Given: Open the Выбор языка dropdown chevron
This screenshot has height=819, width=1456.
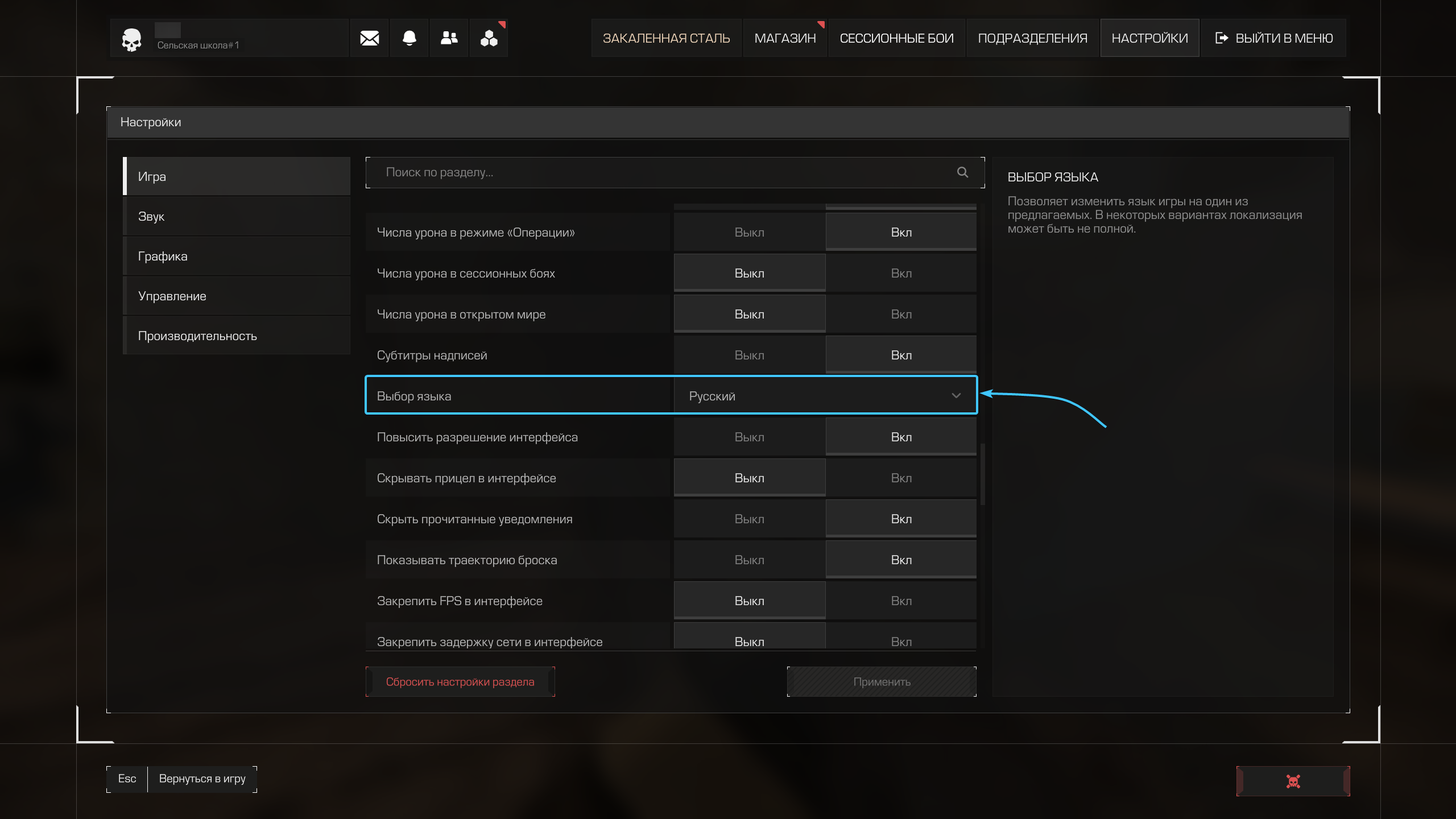Looking at the screenshot, I should point(956,396).
